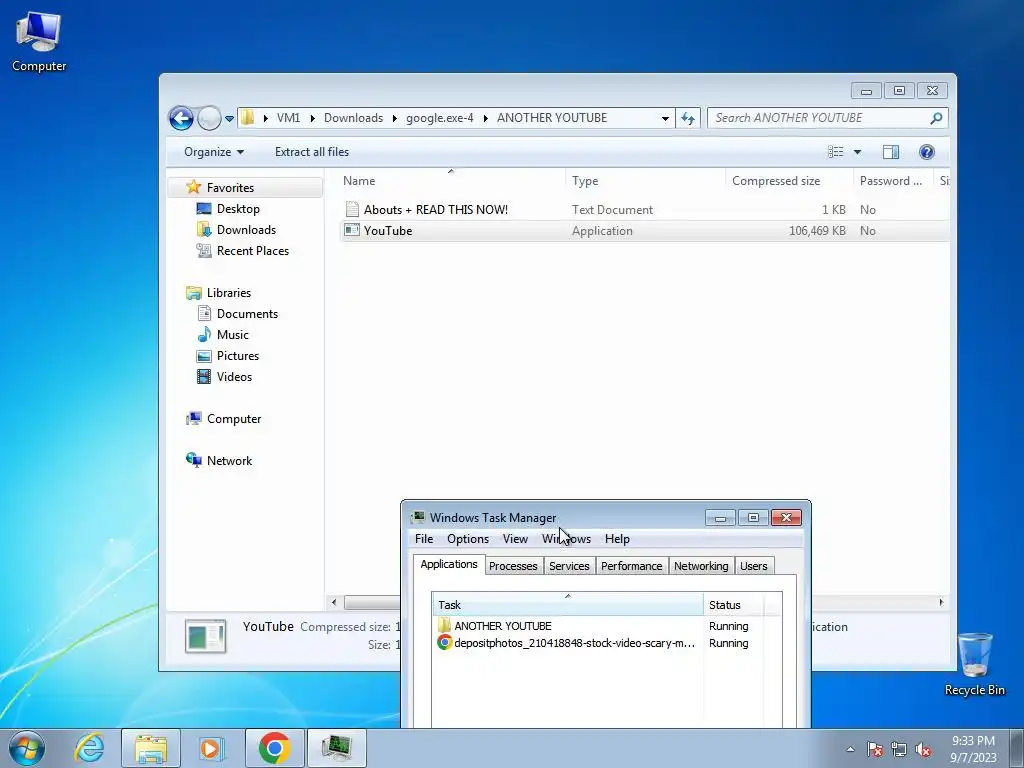Open Task Manager's Options menu
The image size is (1024, 768).
point(468,539)
